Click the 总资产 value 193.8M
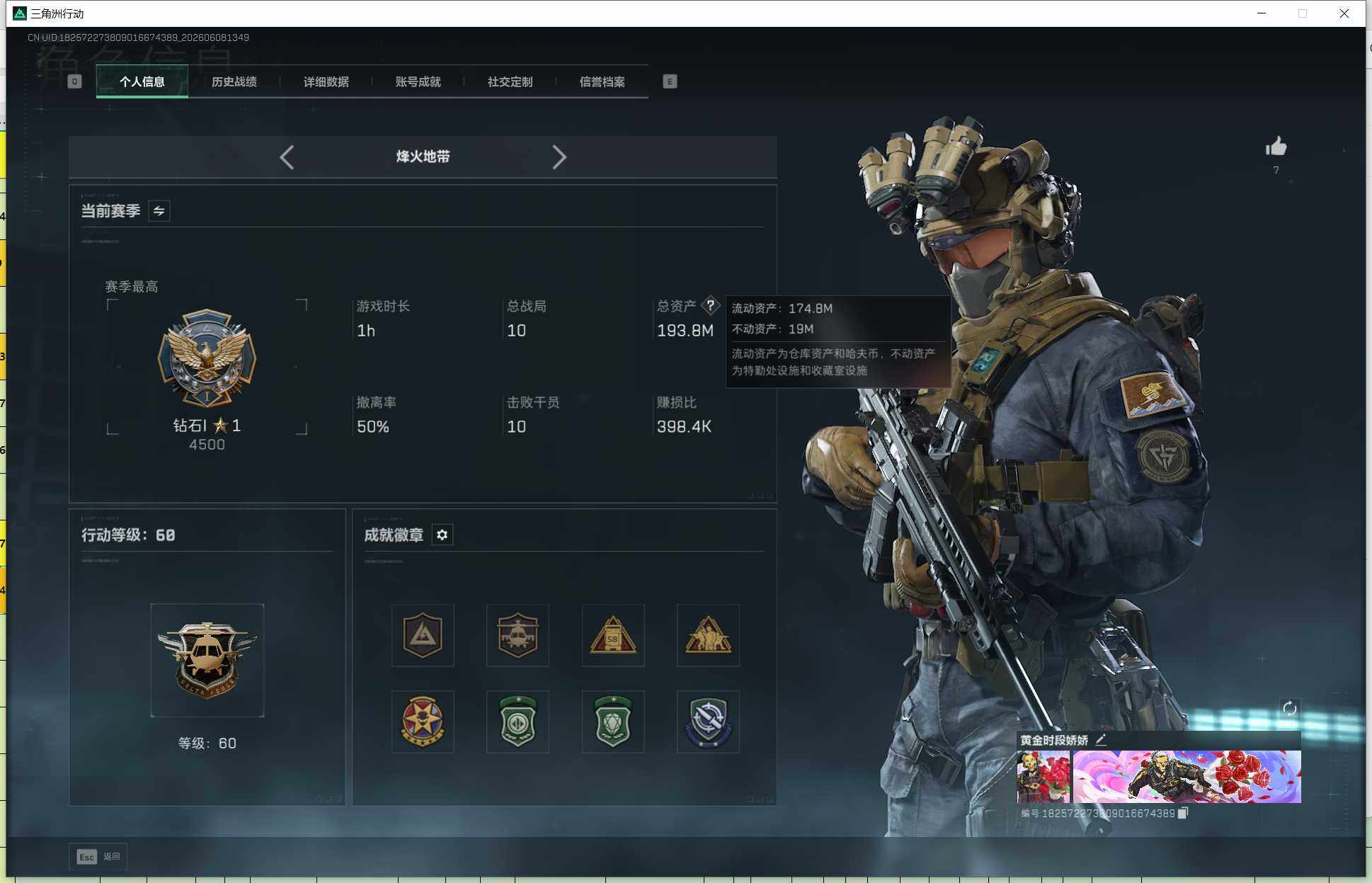This screenshot has height=883, width=1372. point(685,331)
